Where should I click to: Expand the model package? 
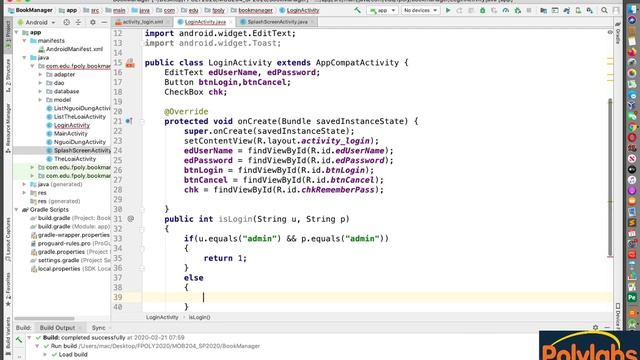click(x=40, y=100)
